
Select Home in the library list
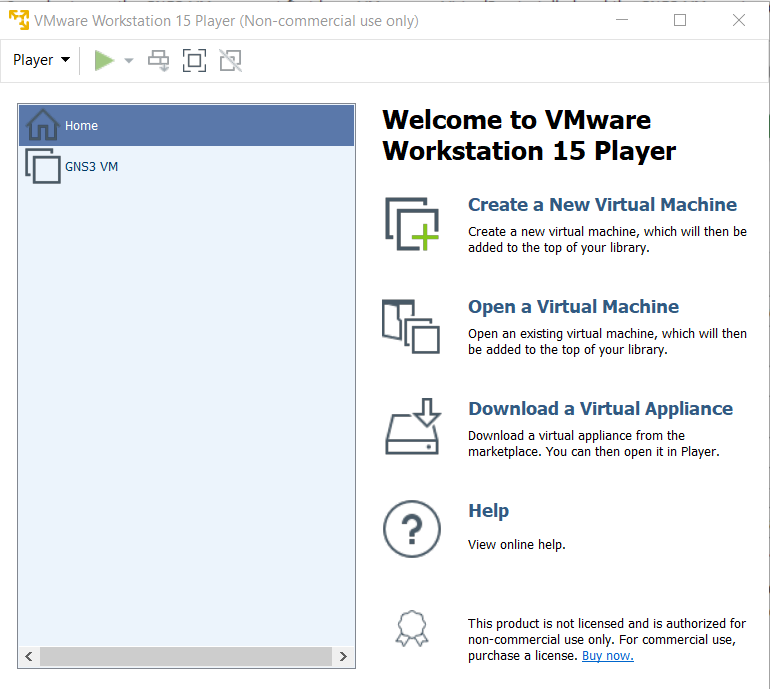pyautogui.click(x=186, y=126)
